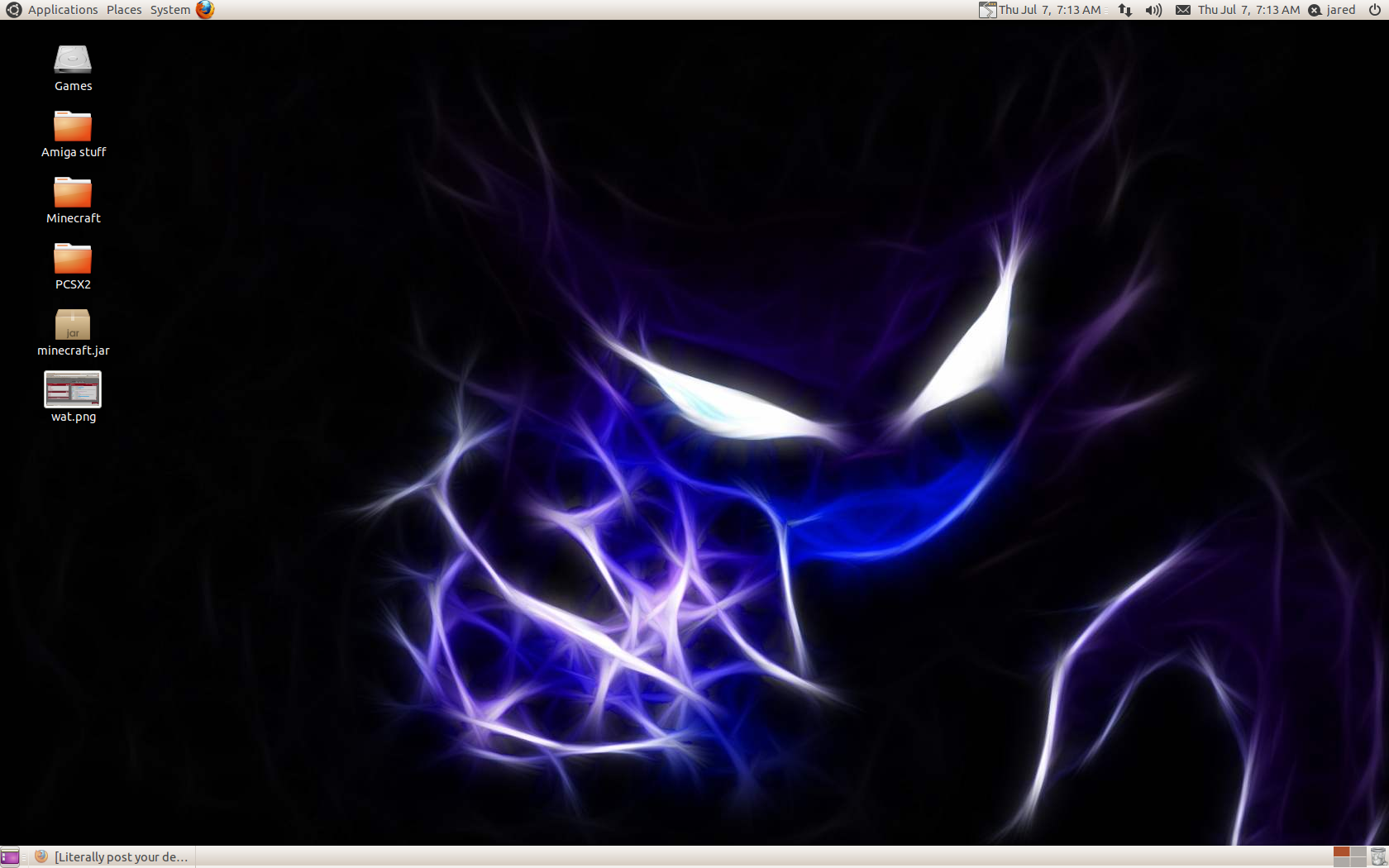Open the Amiga stuff folder
The height and width of the screenshot is (868, 1389).
[x=73, y=126]
